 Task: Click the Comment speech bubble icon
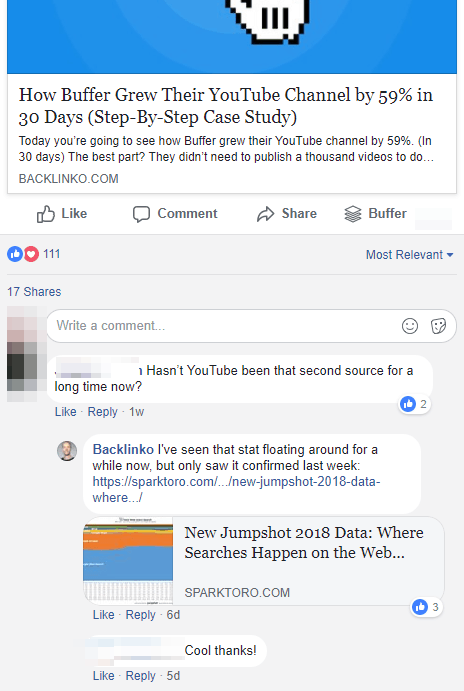(141, 214)
